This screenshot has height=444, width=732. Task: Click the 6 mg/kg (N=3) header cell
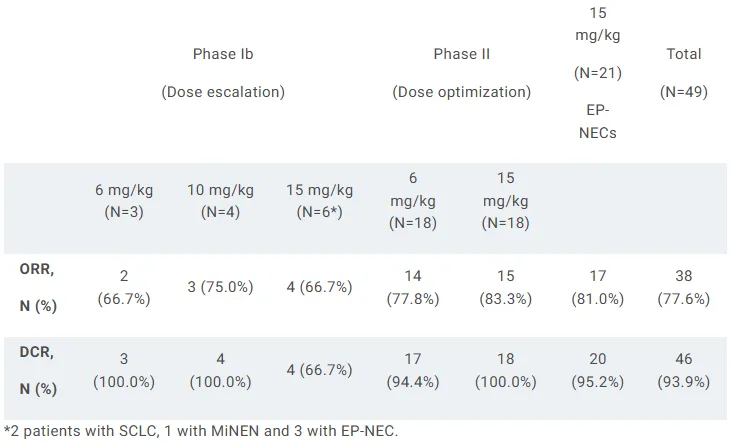[124, 200]
